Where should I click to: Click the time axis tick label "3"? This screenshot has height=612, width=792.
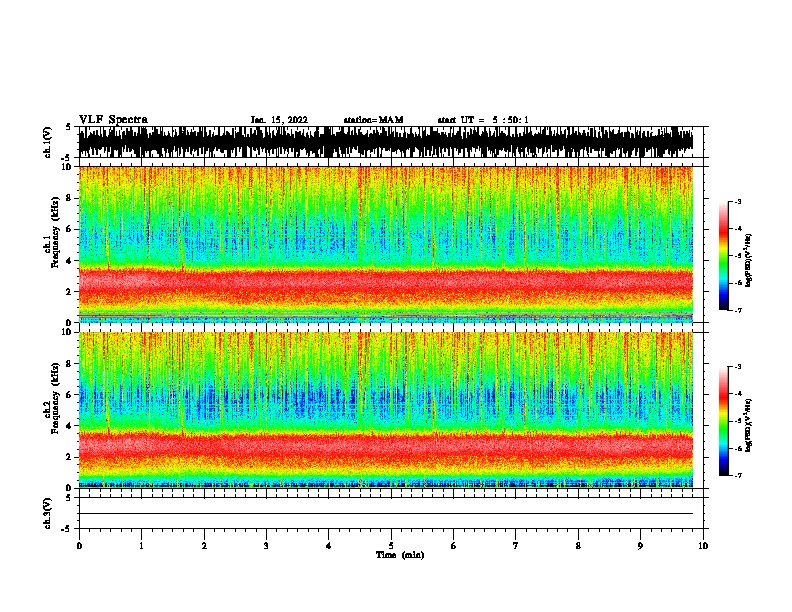click(x=266, y=546)
